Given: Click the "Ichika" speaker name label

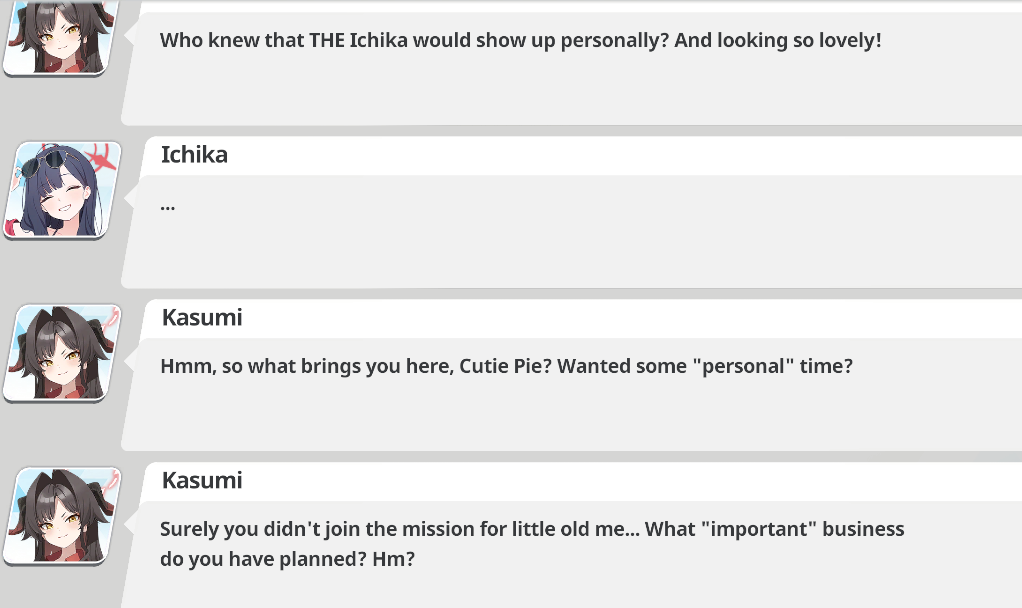Looking at the screenshot, I should 194,155.
